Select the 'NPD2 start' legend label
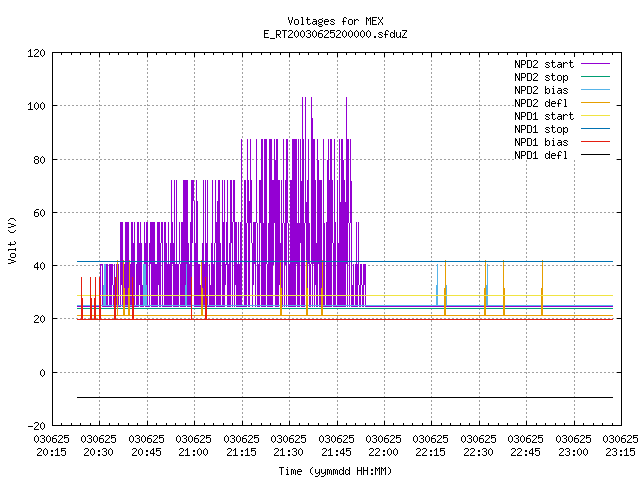This screenshot has width=640, height=480. (x=544, y=64)
